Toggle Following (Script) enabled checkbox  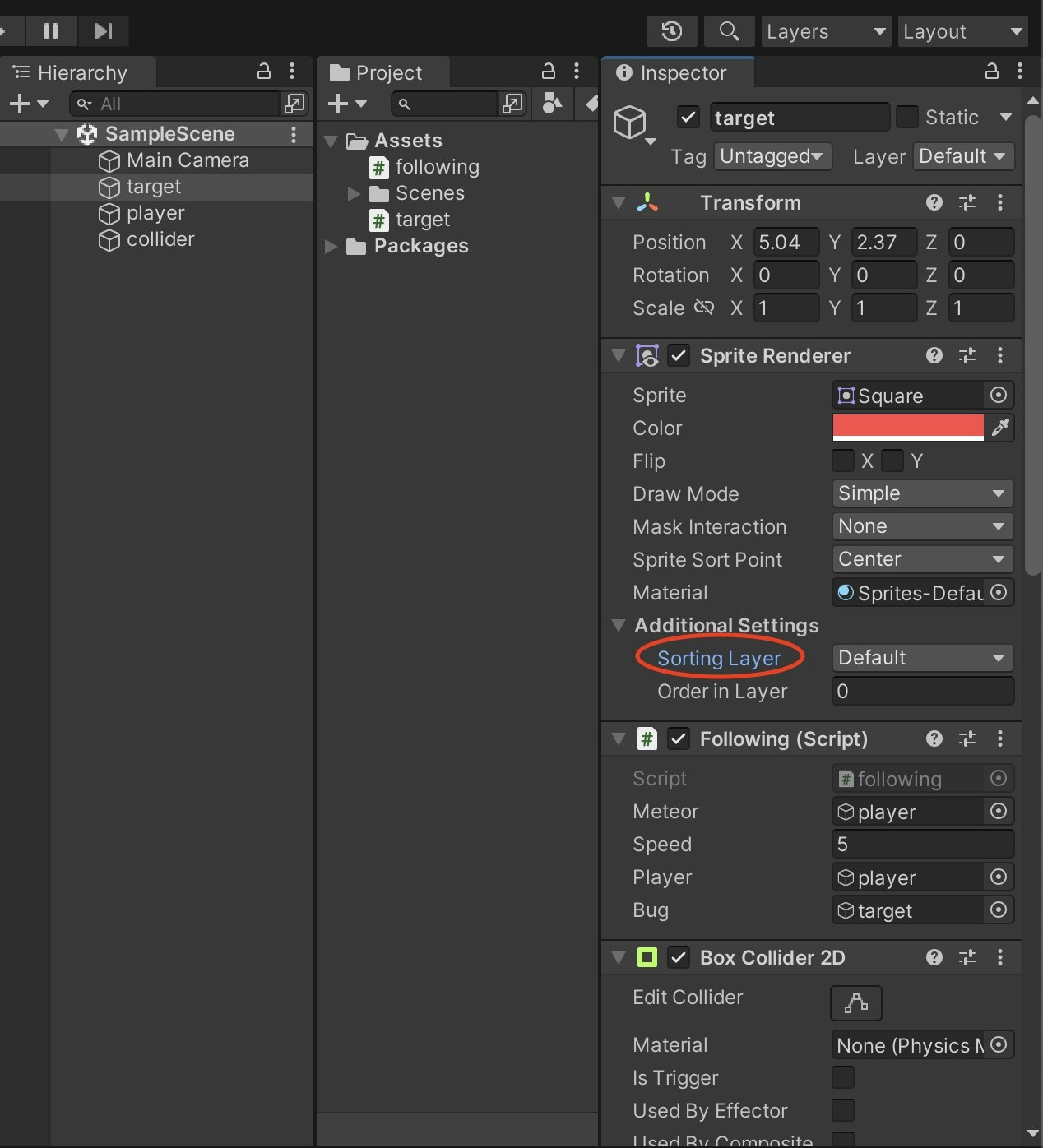679,738
